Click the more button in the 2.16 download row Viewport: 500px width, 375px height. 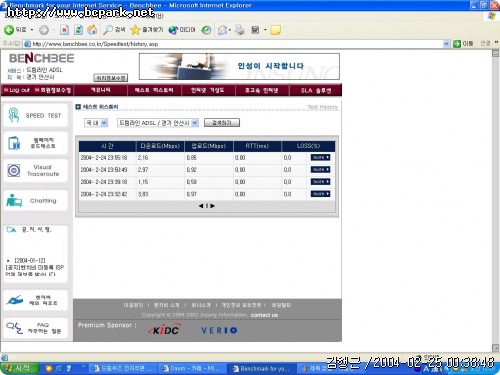(x=320, y=157)
